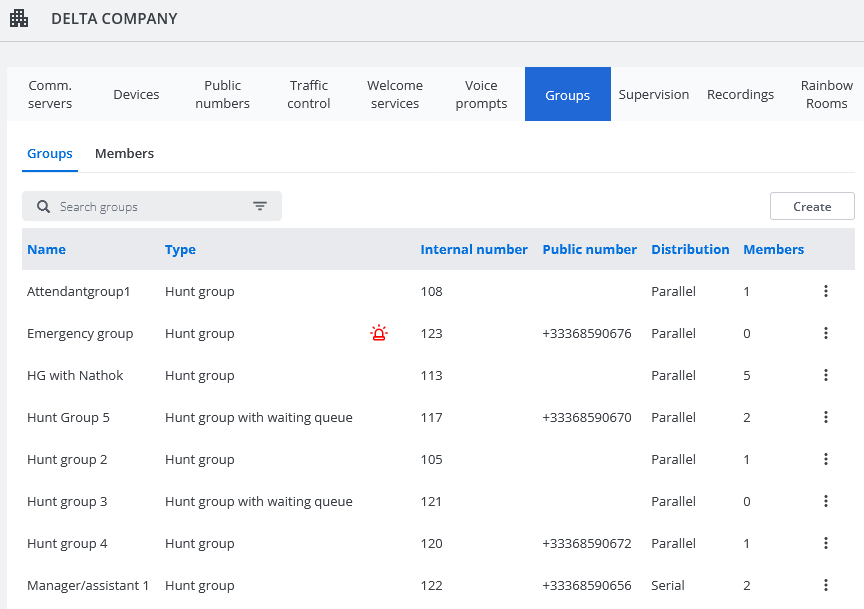Click internal number 120
The width and height of the screenshot is (864, 609).
[x=431, y=543]
